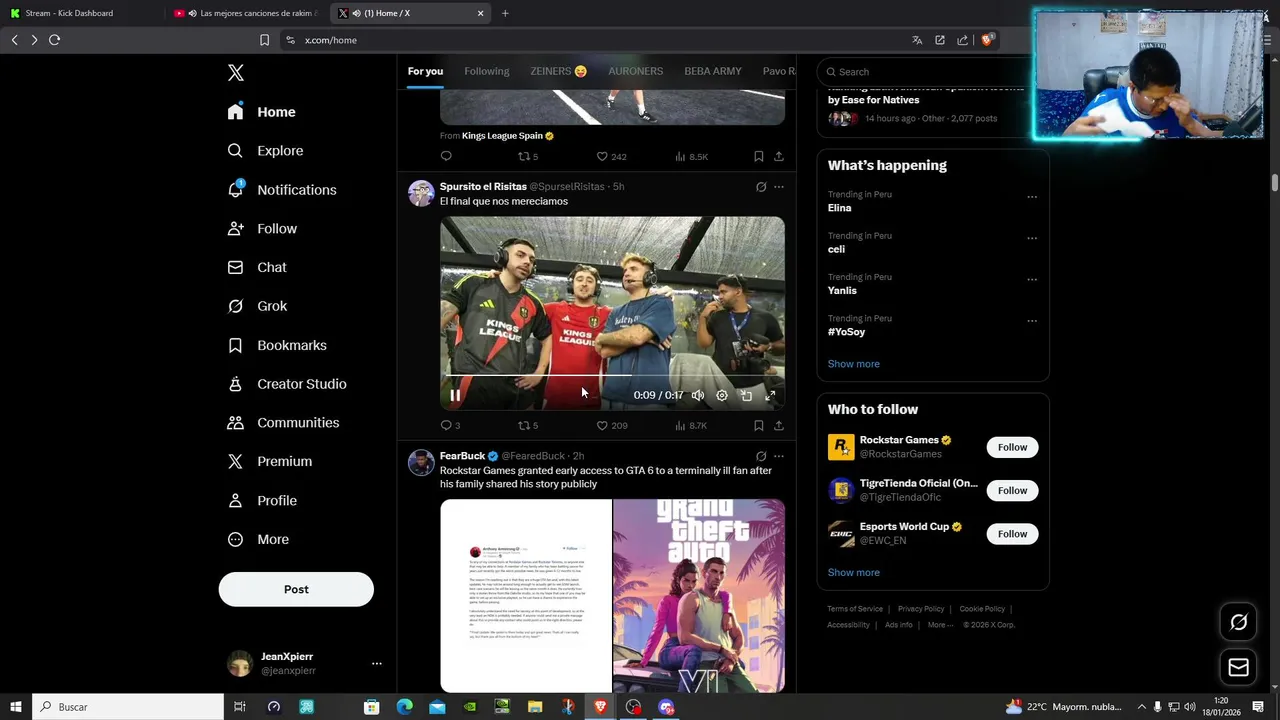Screen dimensions: 1280x720
Task: Open options for the #YoSoy trend
Action: point(1032,321)
